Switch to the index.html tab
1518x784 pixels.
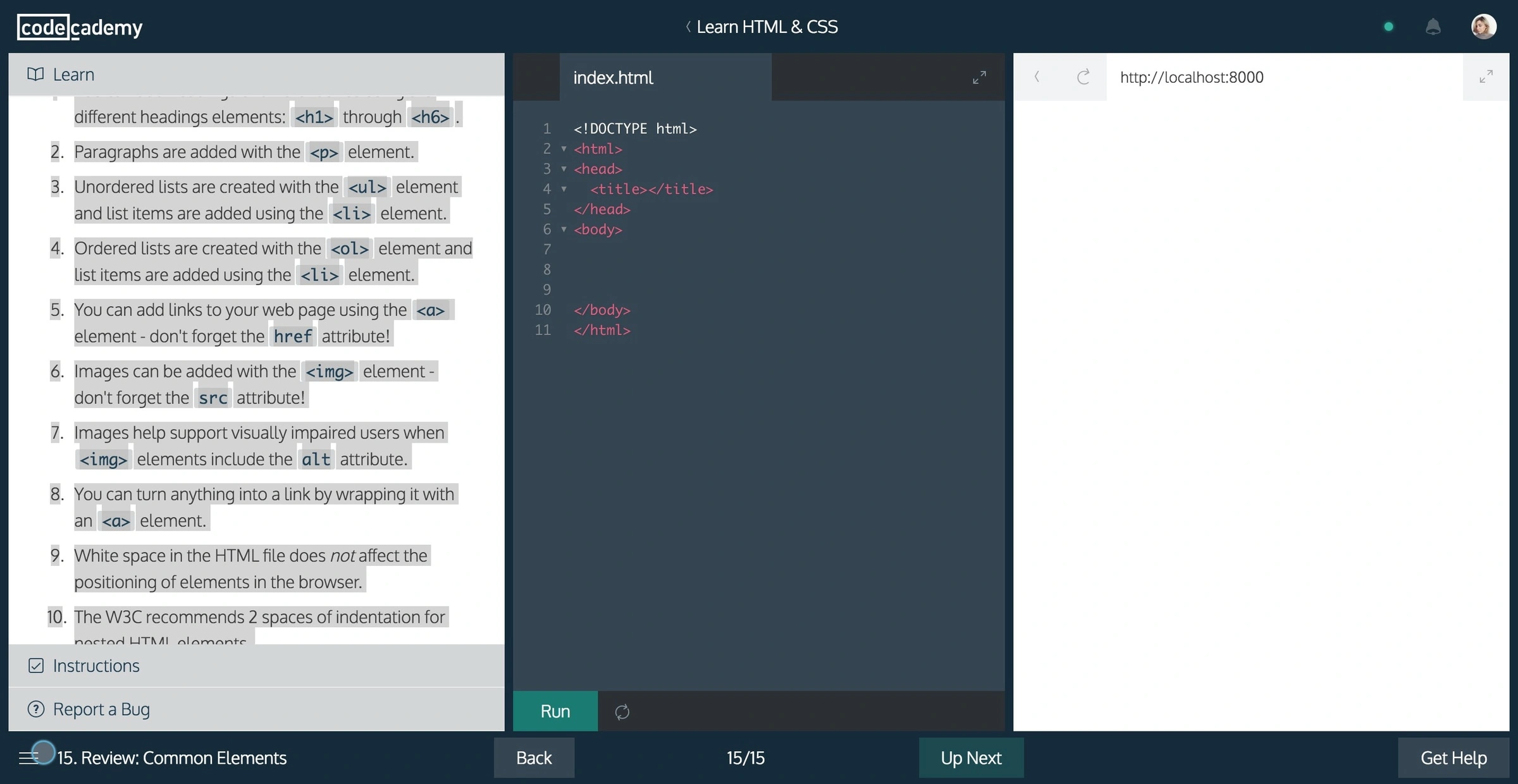pyautogui.click(x=612, y=77)
